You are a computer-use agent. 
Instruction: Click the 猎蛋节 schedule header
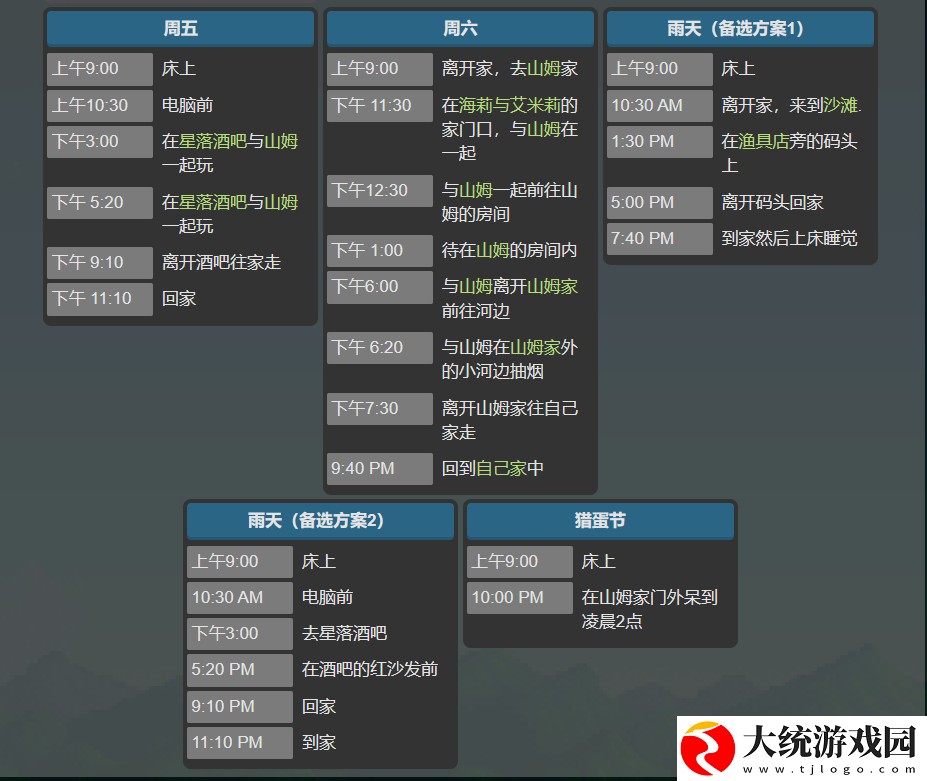click(600, 521)
